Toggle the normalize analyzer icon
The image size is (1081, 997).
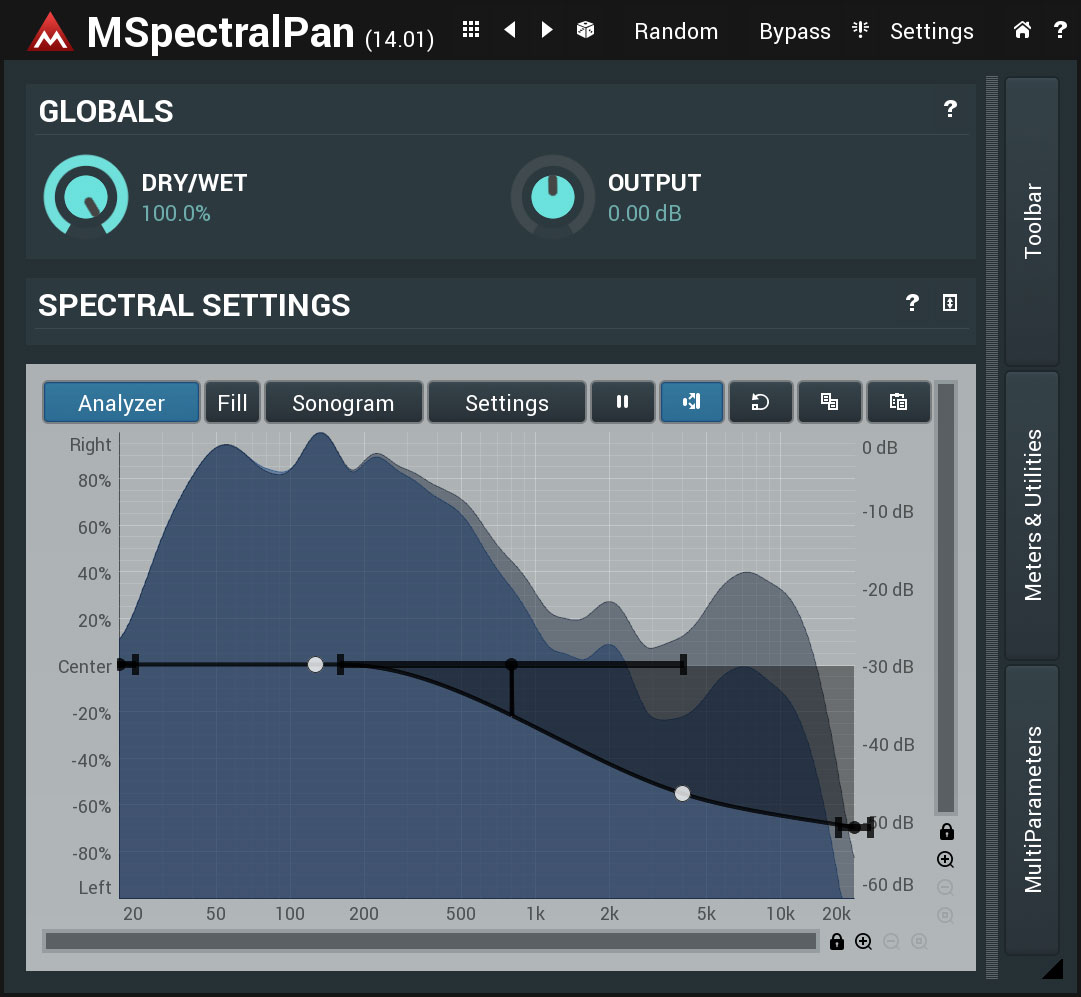coord(692,401)
